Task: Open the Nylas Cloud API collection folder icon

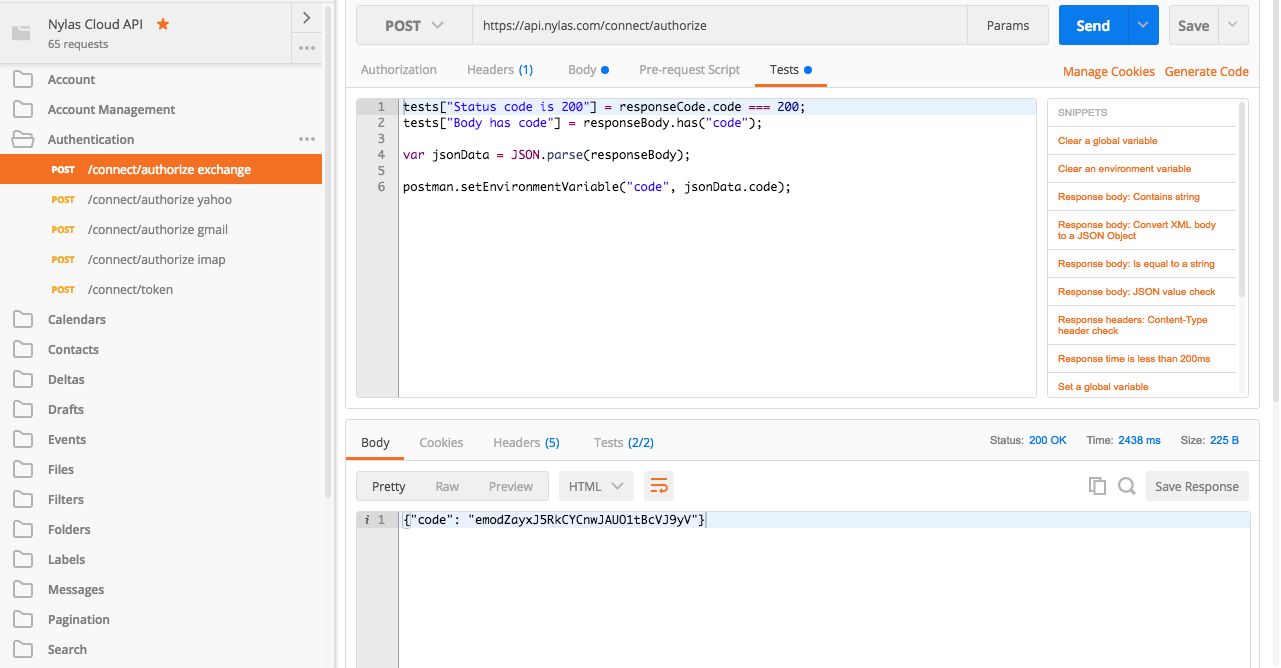Action: pos(21,33)
